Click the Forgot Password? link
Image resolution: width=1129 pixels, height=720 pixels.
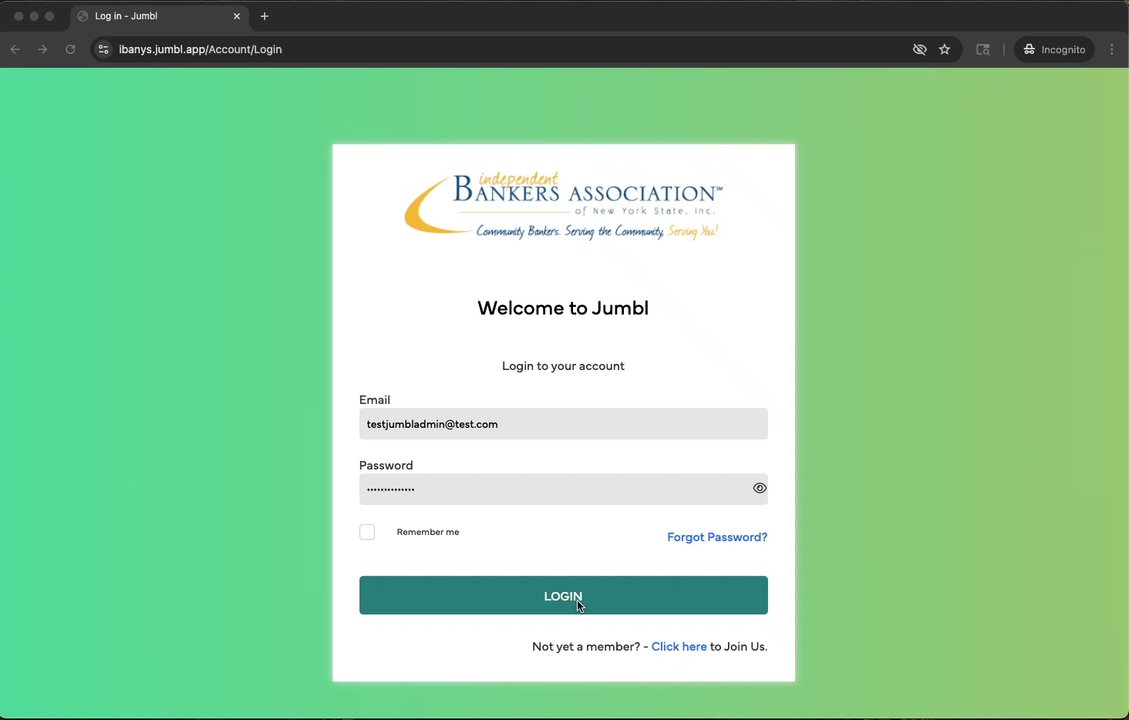(x=717, y=537)
